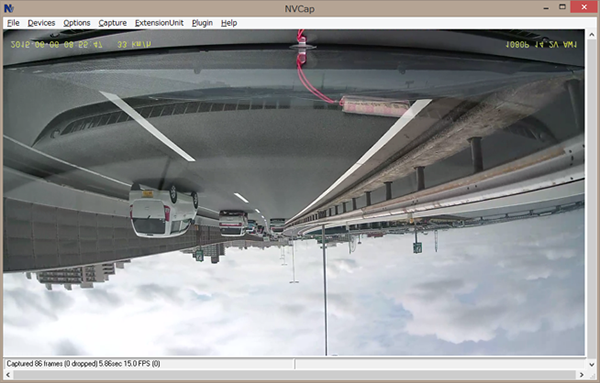Click the vertical scrollbar track
Viewport: 600px width, 383px height.
pyautogui.click(x=592, y=200)
